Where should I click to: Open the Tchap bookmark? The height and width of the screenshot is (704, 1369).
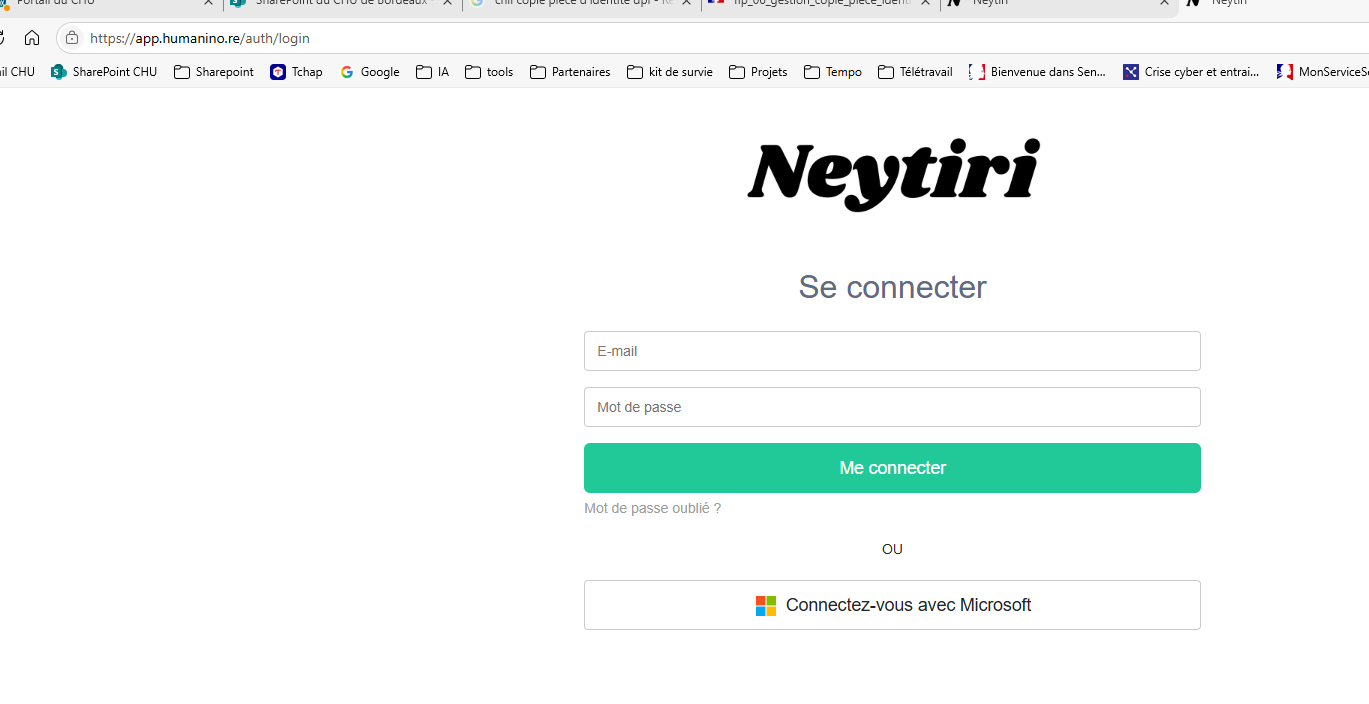pos(296,72)
